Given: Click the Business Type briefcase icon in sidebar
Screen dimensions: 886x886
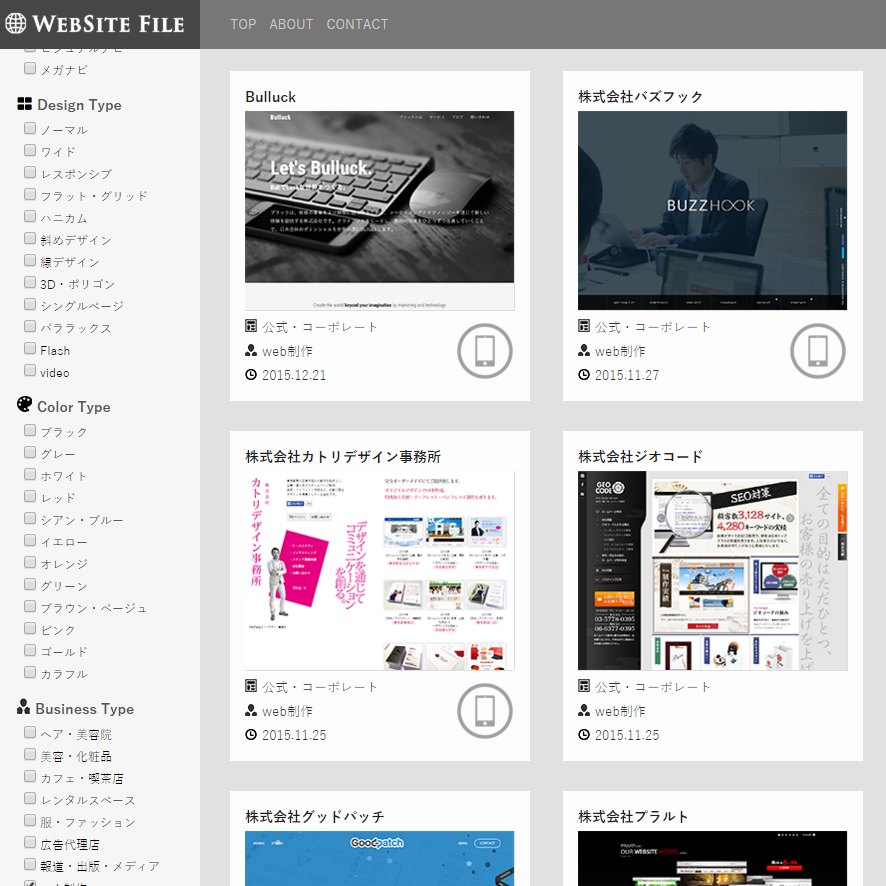Looking at the screenshot, I should coord(24,708).
